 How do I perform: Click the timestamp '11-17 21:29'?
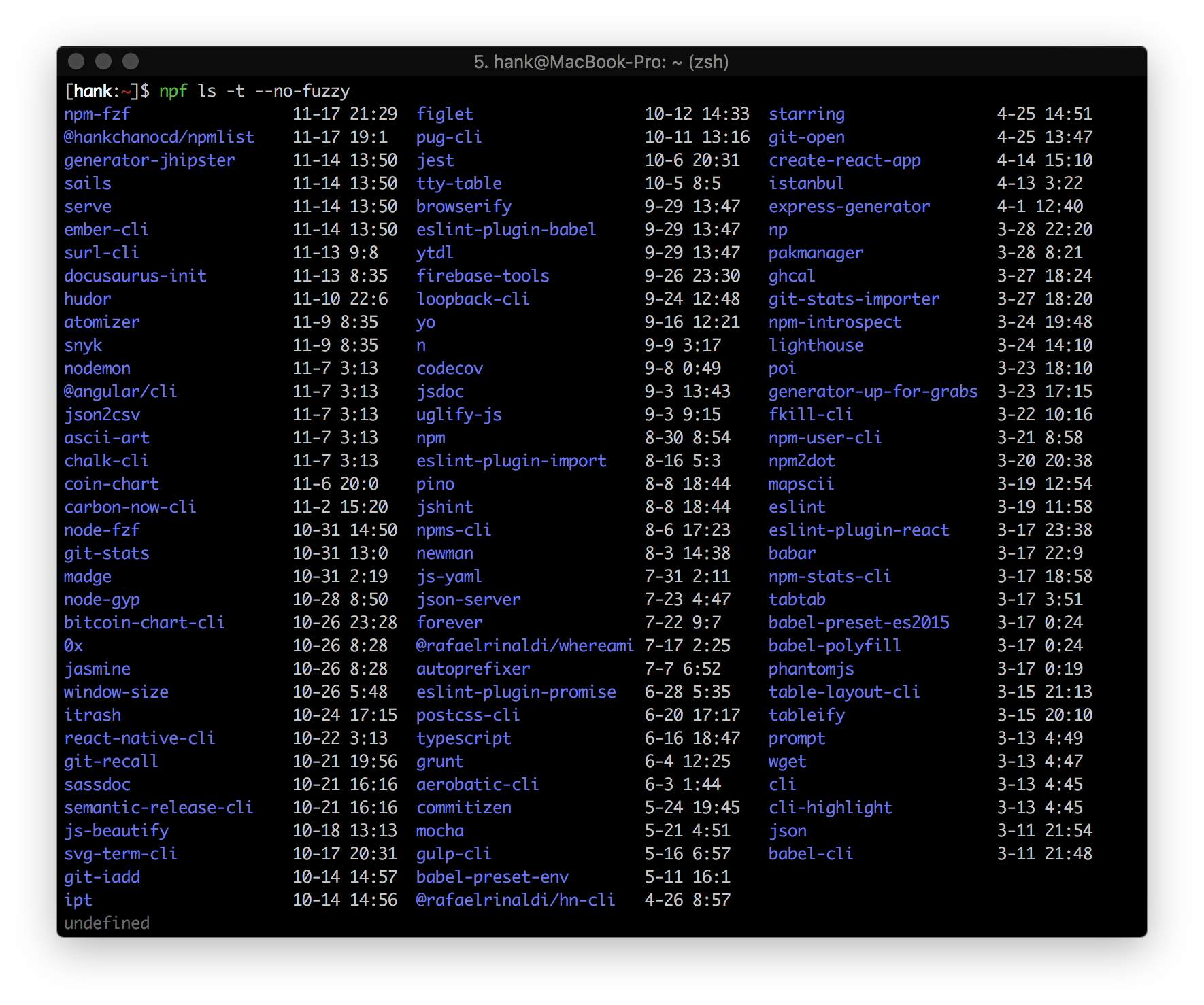(x=345, y=114)
